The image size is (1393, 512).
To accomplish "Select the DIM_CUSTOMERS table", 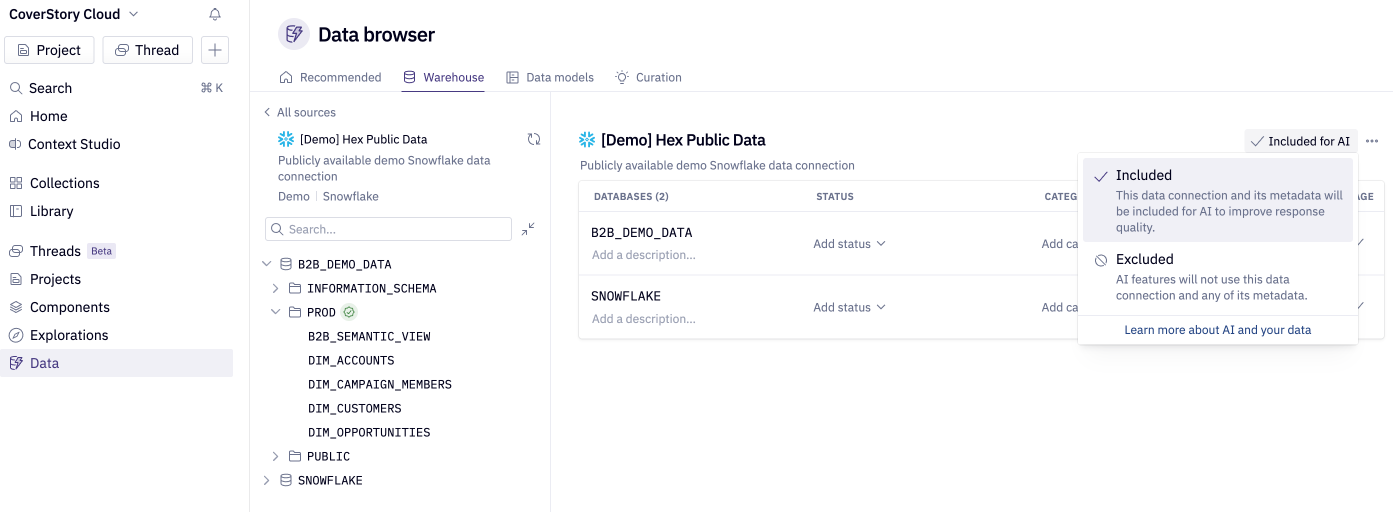I will click(354, 408).
